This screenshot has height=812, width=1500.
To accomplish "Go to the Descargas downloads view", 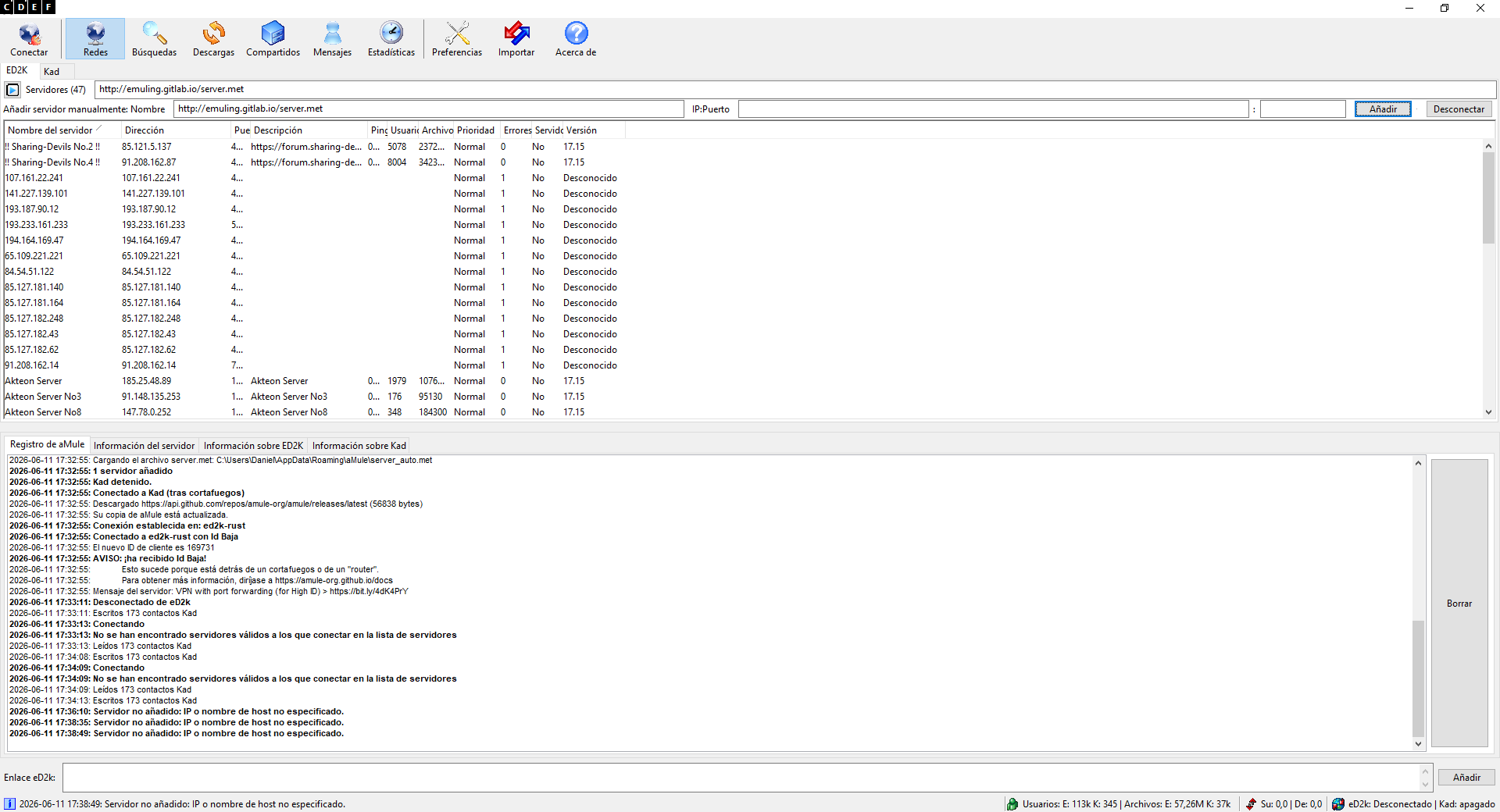I will click(213, 39).
